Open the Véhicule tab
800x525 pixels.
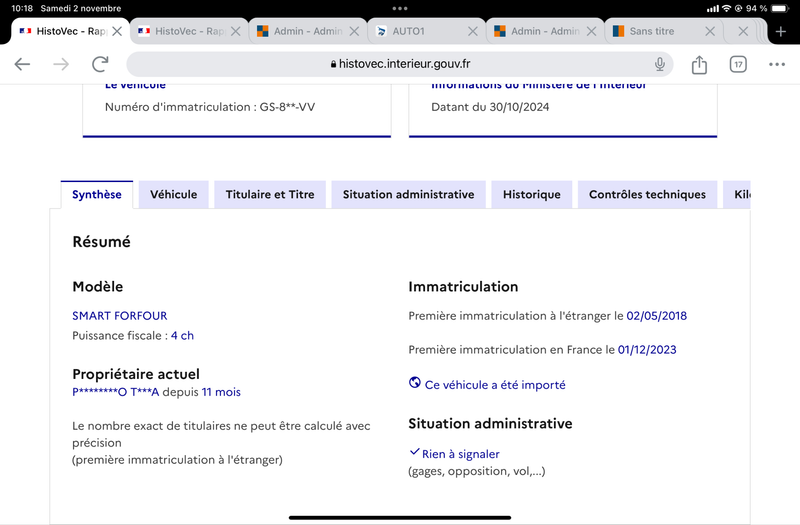(173, 194)
